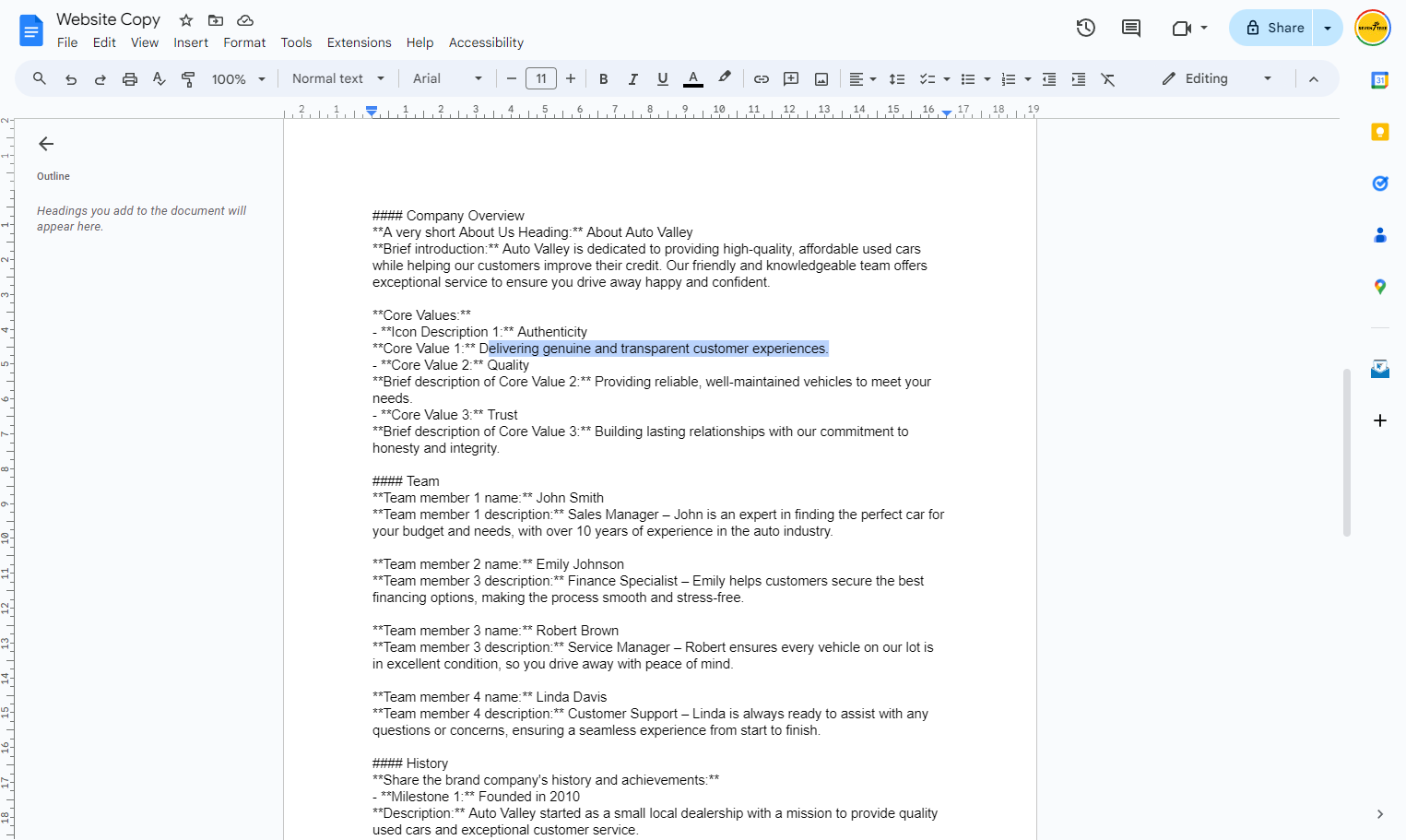Open the File menu
This screenshot has height=840, width=1406.
coord(67,42)
